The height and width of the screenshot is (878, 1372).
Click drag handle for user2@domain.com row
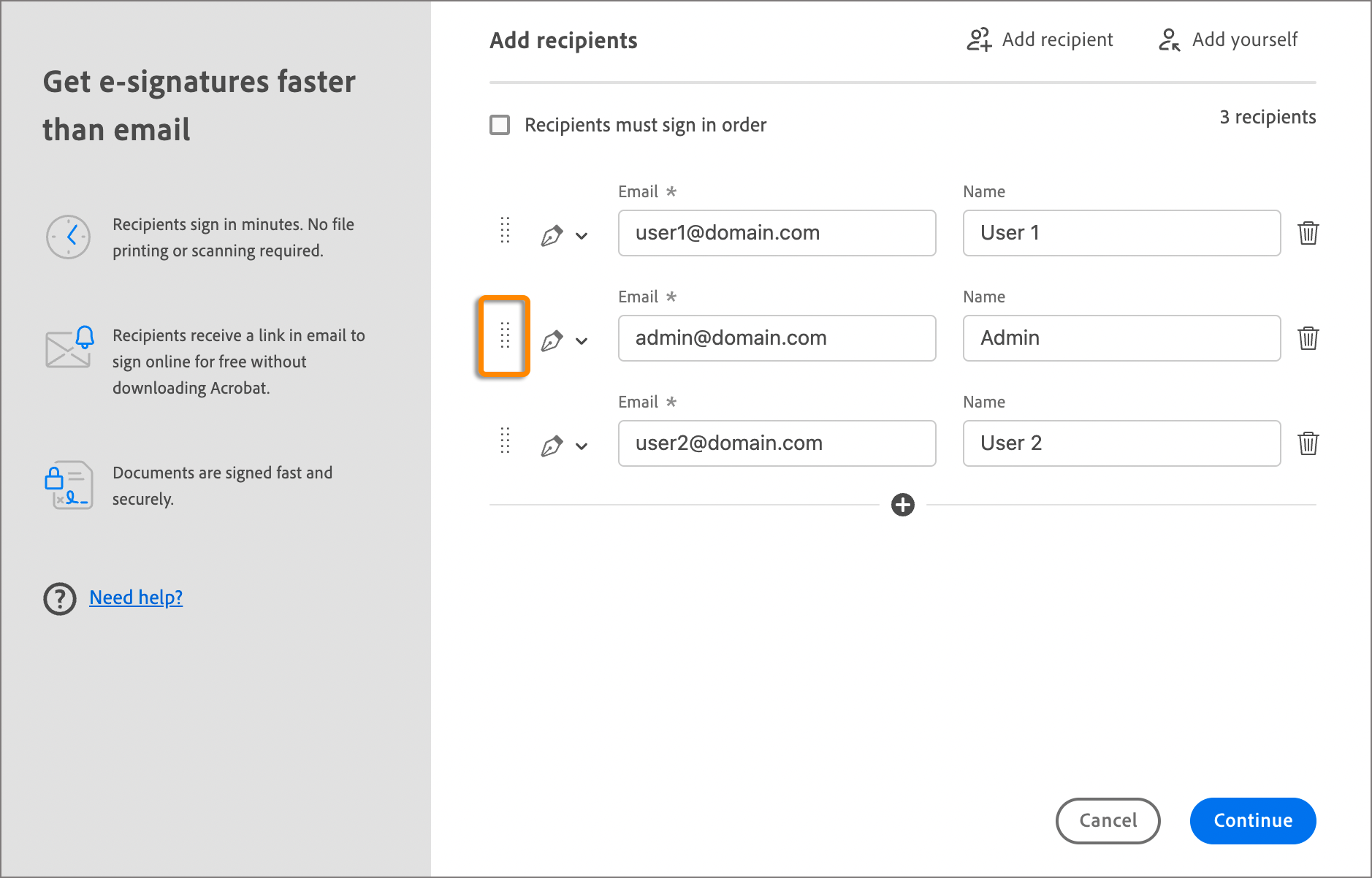pos(505,440)
